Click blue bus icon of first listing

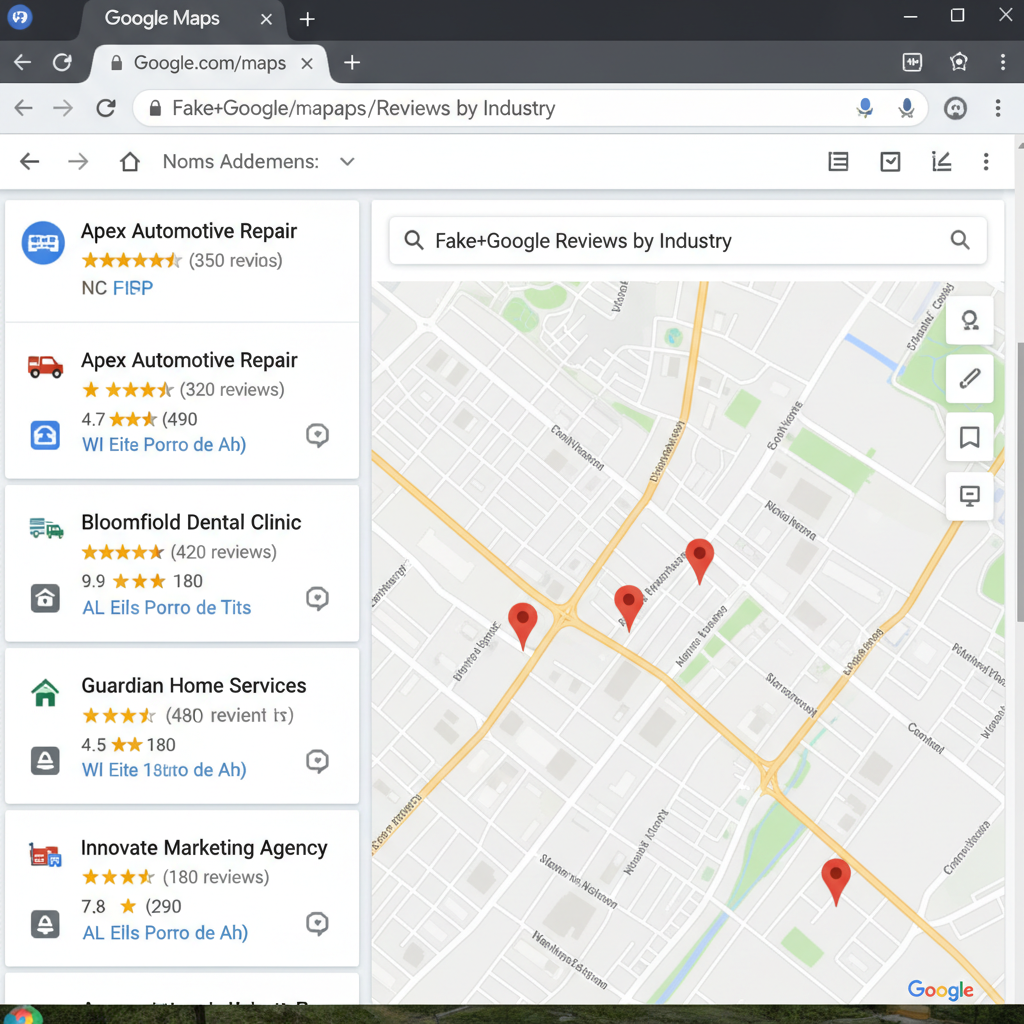(43, 243)
